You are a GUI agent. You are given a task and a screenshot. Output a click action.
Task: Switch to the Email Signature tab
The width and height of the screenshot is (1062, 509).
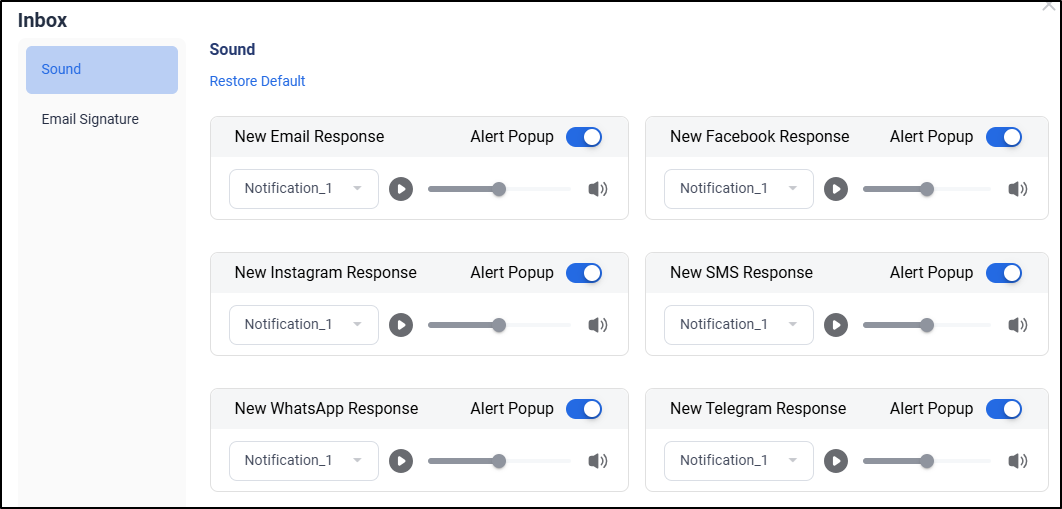(x=90, y=119)
